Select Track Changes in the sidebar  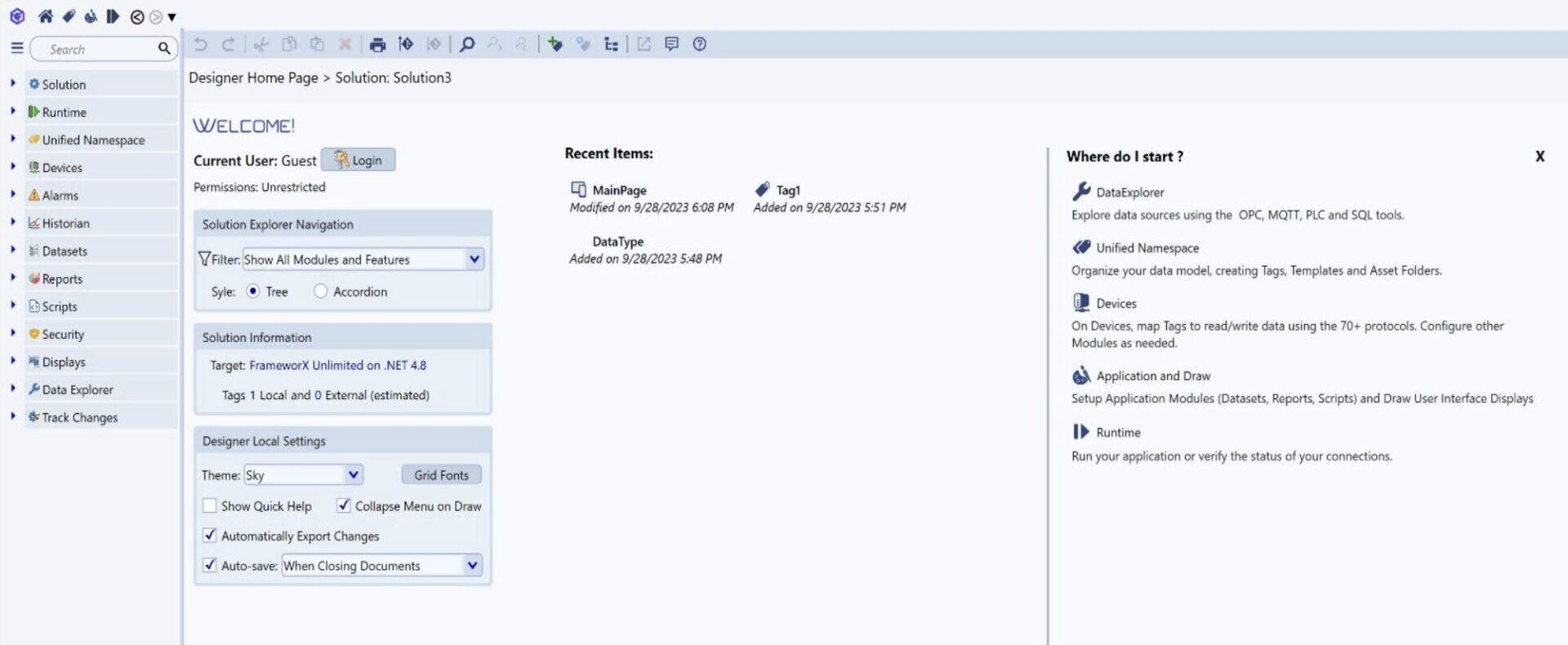[x=79, y=417]
